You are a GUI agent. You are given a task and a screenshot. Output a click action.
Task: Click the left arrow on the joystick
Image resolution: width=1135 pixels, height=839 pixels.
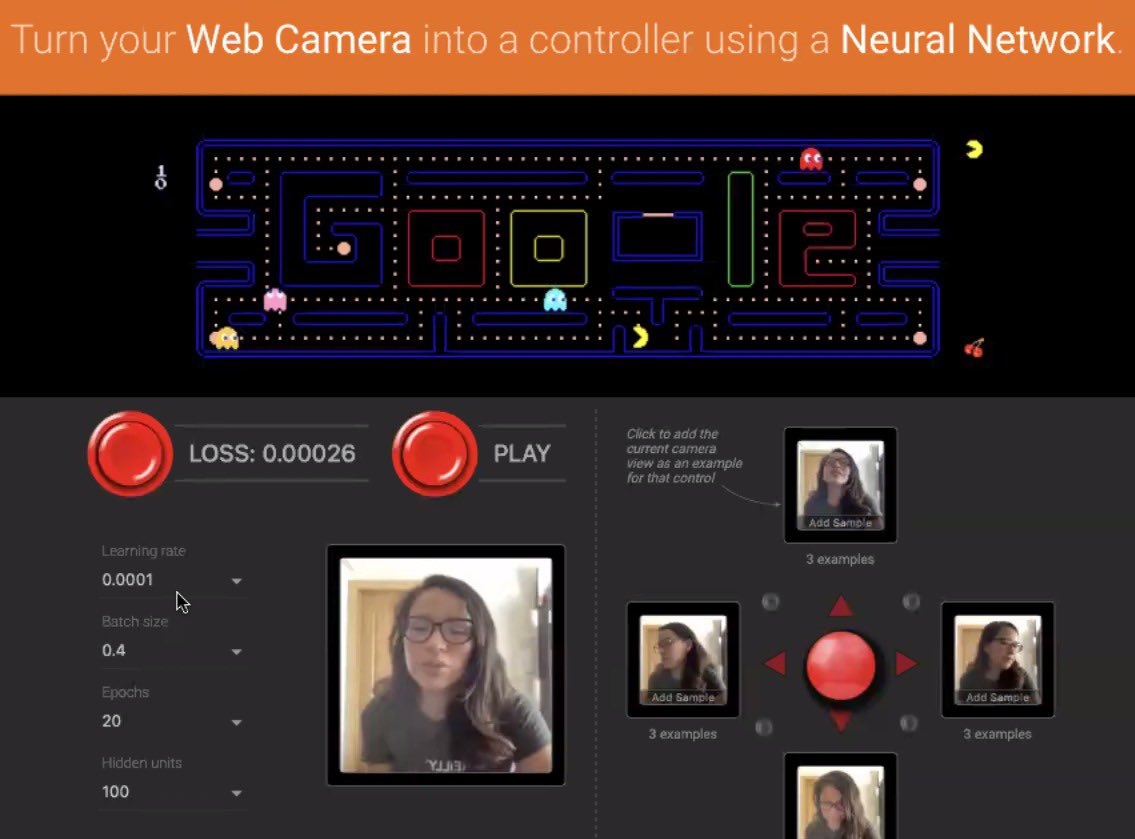coord(776,662)
